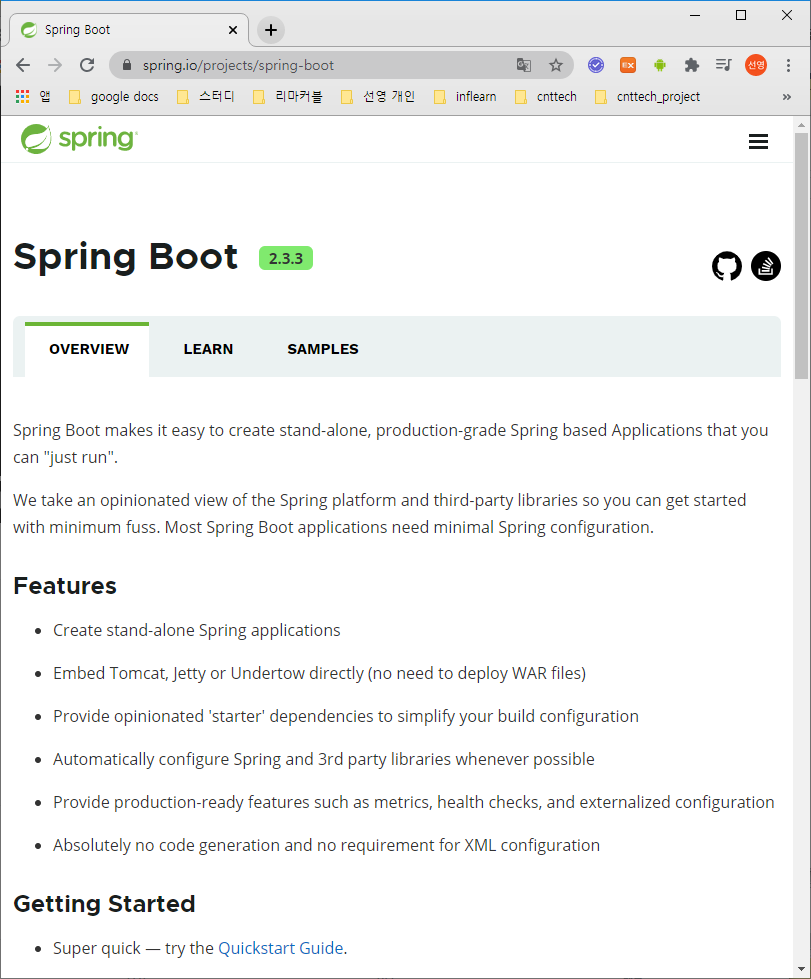Click 'Create stand-alone Spring applications' bullet
Viewport: 811px width, 979px height.
tap(197, 631)
